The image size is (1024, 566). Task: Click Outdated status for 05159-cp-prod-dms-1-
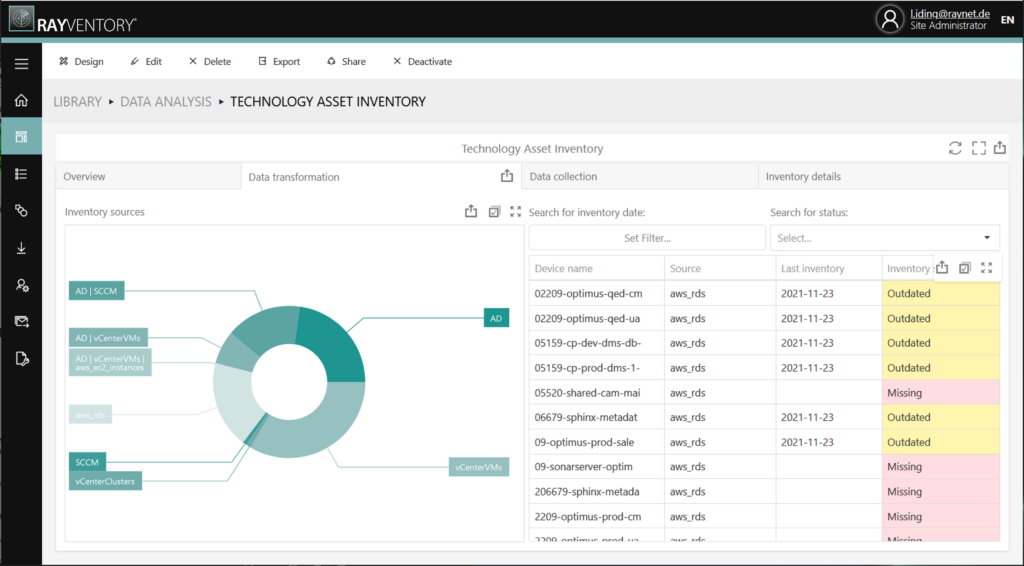point(940,368)
